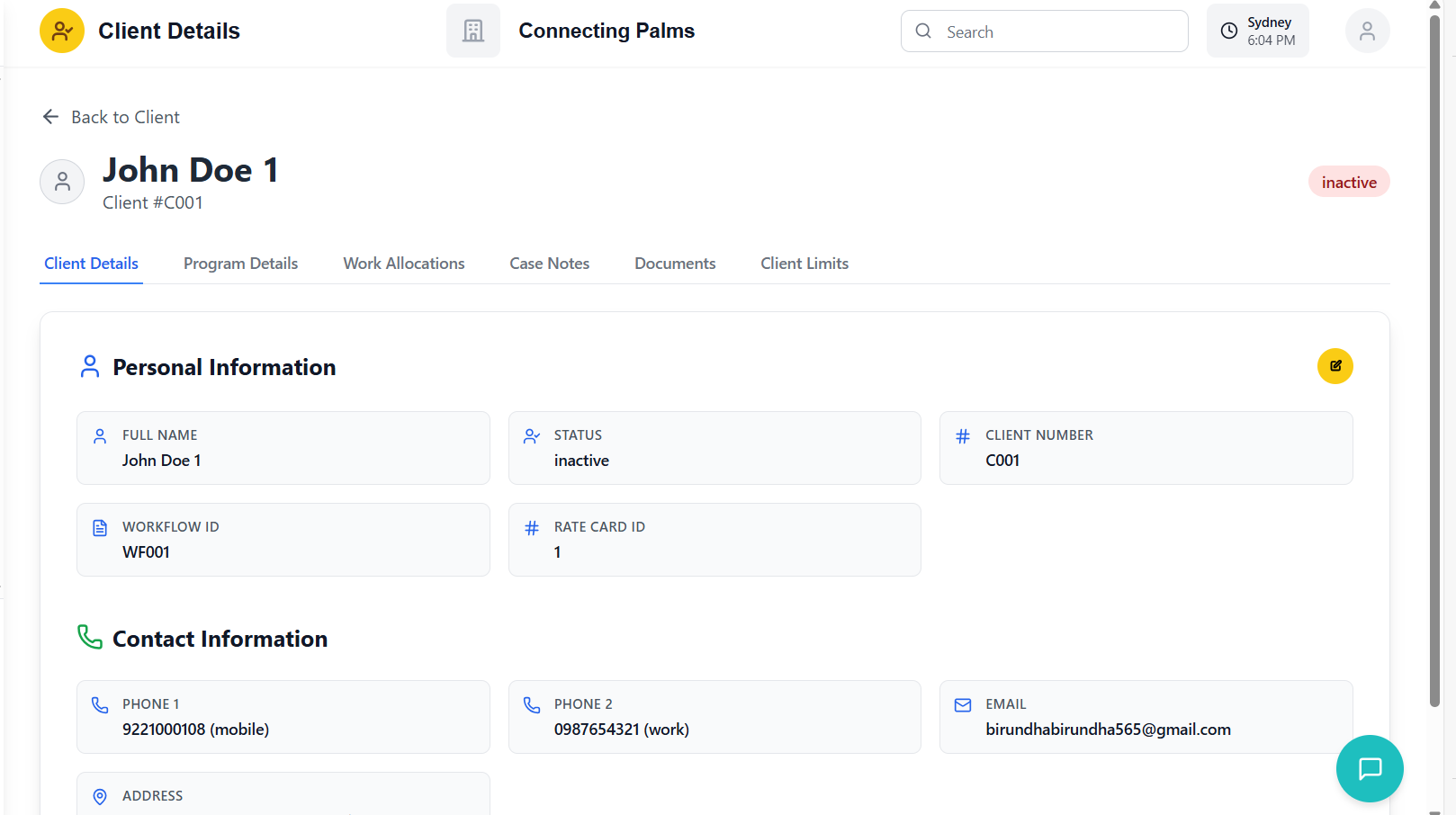
Task: Select the Case Notes tab
Action: click(x=549, y=264)
